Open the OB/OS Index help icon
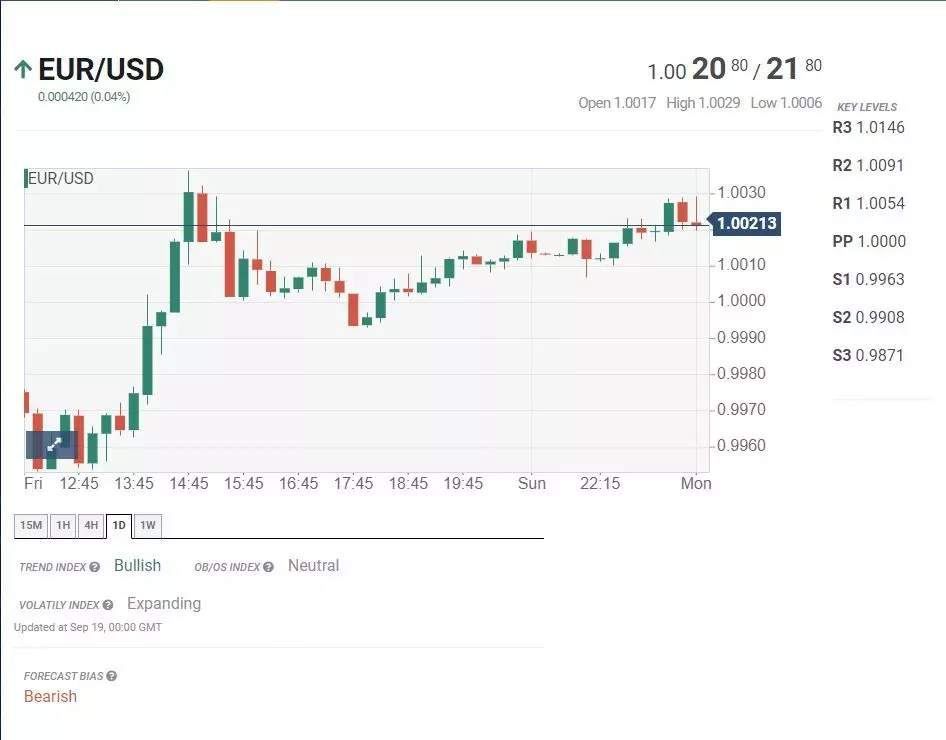The image size is (946, 740). (x=268, y=567)
